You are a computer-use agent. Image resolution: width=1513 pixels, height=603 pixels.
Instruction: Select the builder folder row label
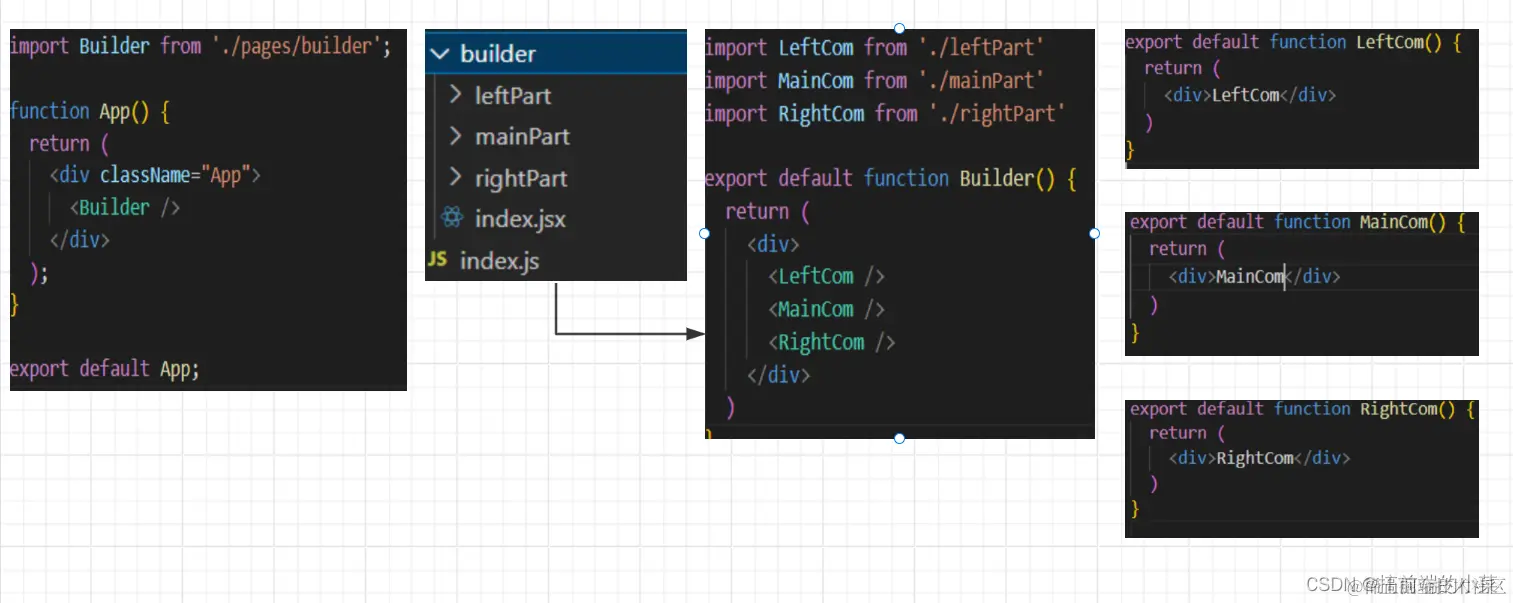[x=498, y=54]
